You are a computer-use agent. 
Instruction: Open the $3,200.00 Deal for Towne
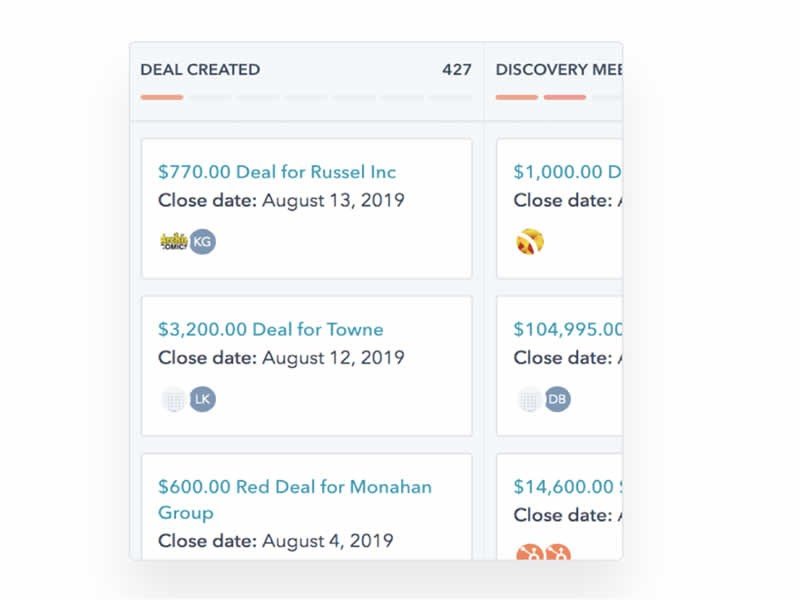click(x=272, y=329)
